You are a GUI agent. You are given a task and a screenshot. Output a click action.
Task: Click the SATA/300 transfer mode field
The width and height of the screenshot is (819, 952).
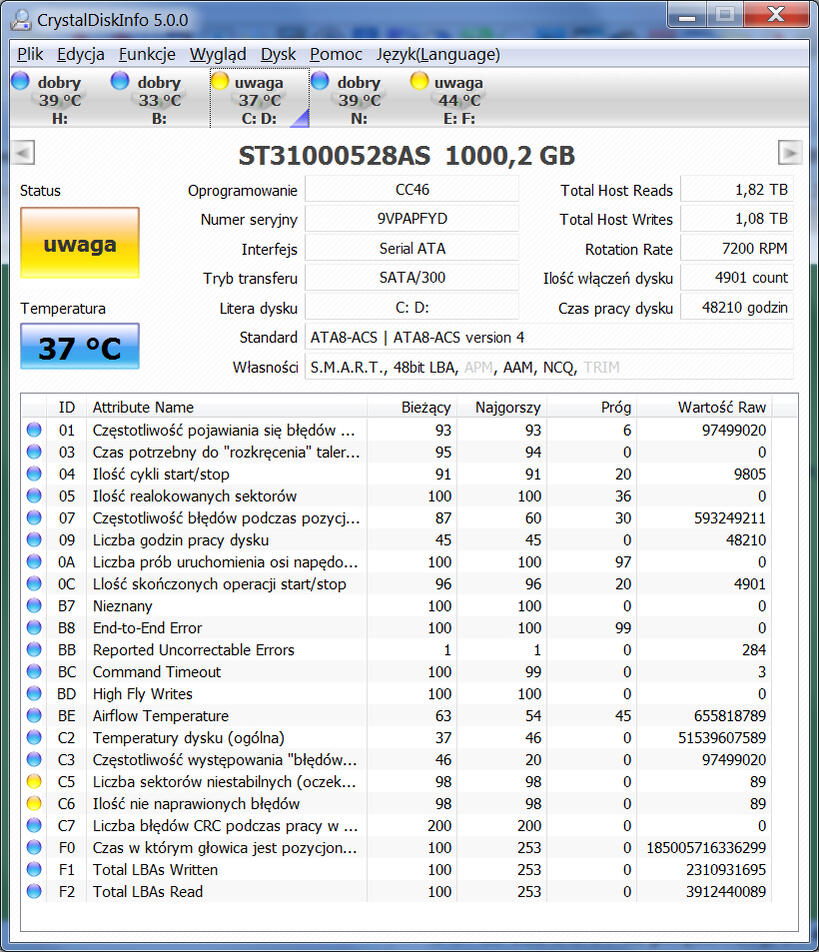(x=412, y=277)
